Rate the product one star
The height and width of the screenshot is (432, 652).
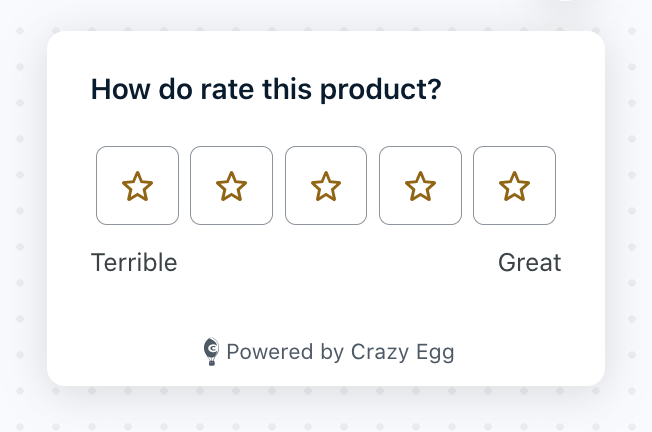137,185
